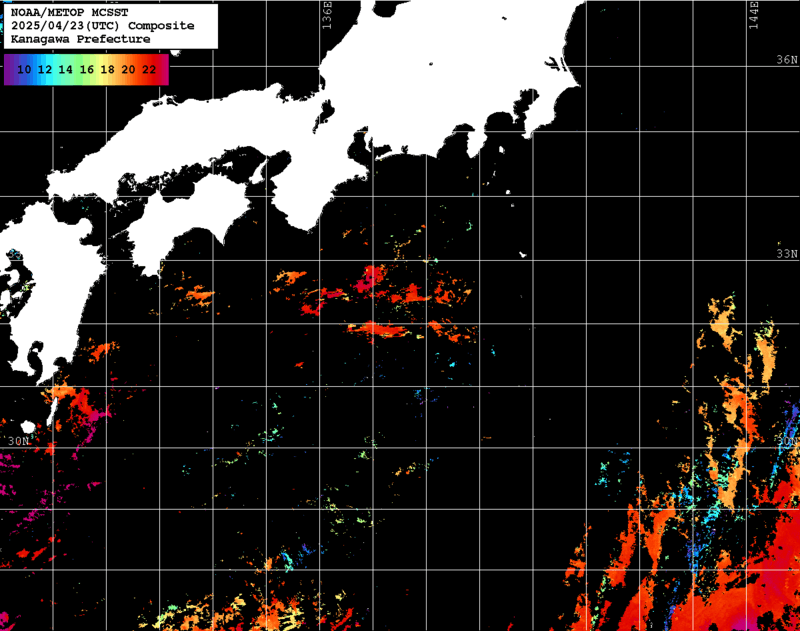Viewport: 800px width, 631px height.
Task: Click the 30N label on right edge
Action: point(787,441)
